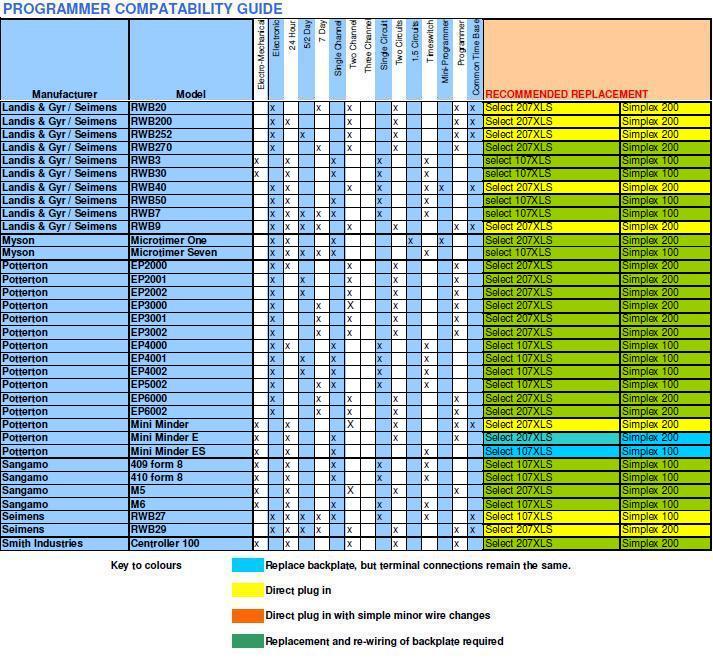Screen dimensions: 713x664
Task: Click Select 207XLS in the RWB20 row
Action: click(518, 107)
